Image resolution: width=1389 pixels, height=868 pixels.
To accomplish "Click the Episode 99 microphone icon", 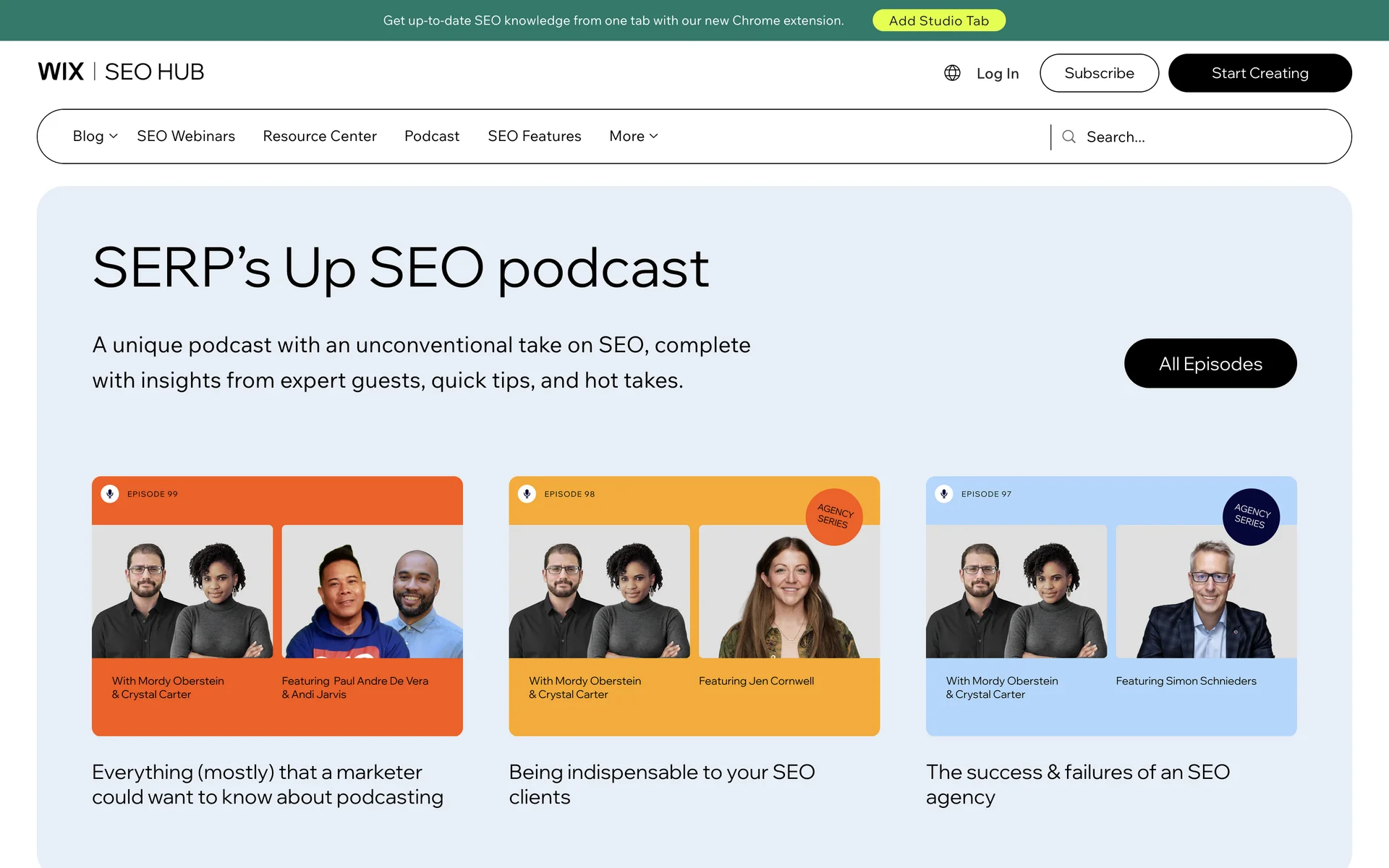I will [110, 494].
